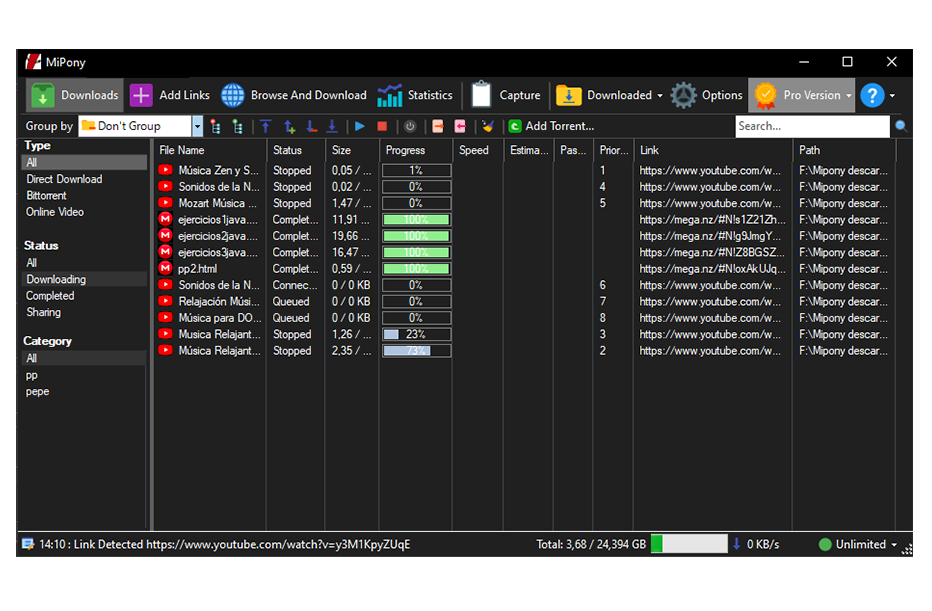Select Downloading status filter
The height and width of the screenshot is (611, 932).
[x=84, y=279]
